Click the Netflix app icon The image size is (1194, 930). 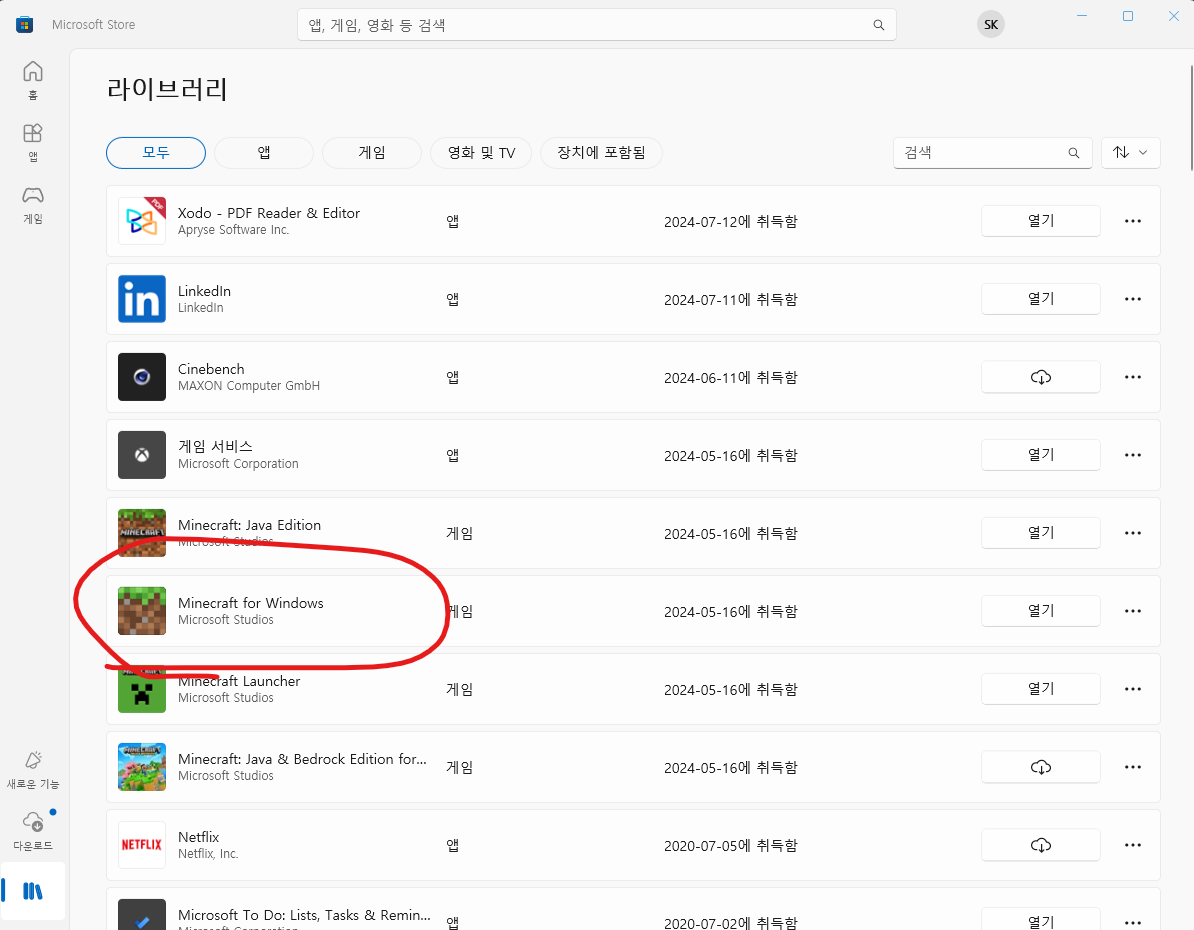point(142,845)
